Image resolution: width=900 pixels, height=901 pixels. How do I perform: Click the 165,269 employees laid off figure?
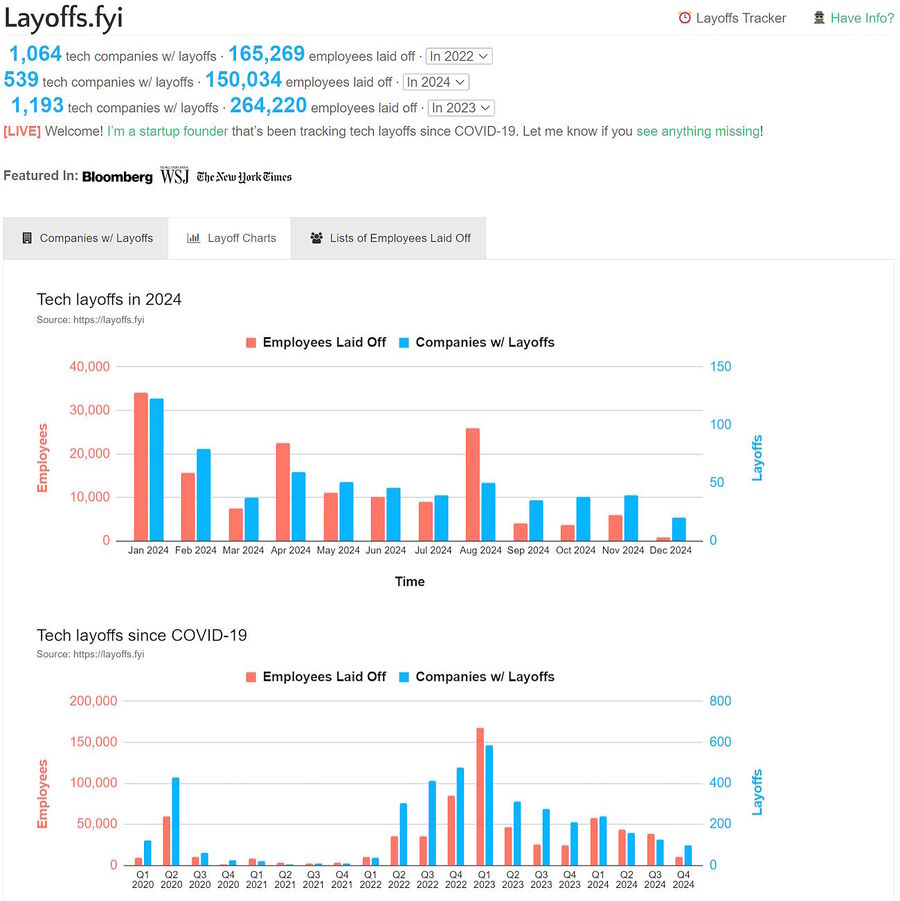[x=267, y=54]
